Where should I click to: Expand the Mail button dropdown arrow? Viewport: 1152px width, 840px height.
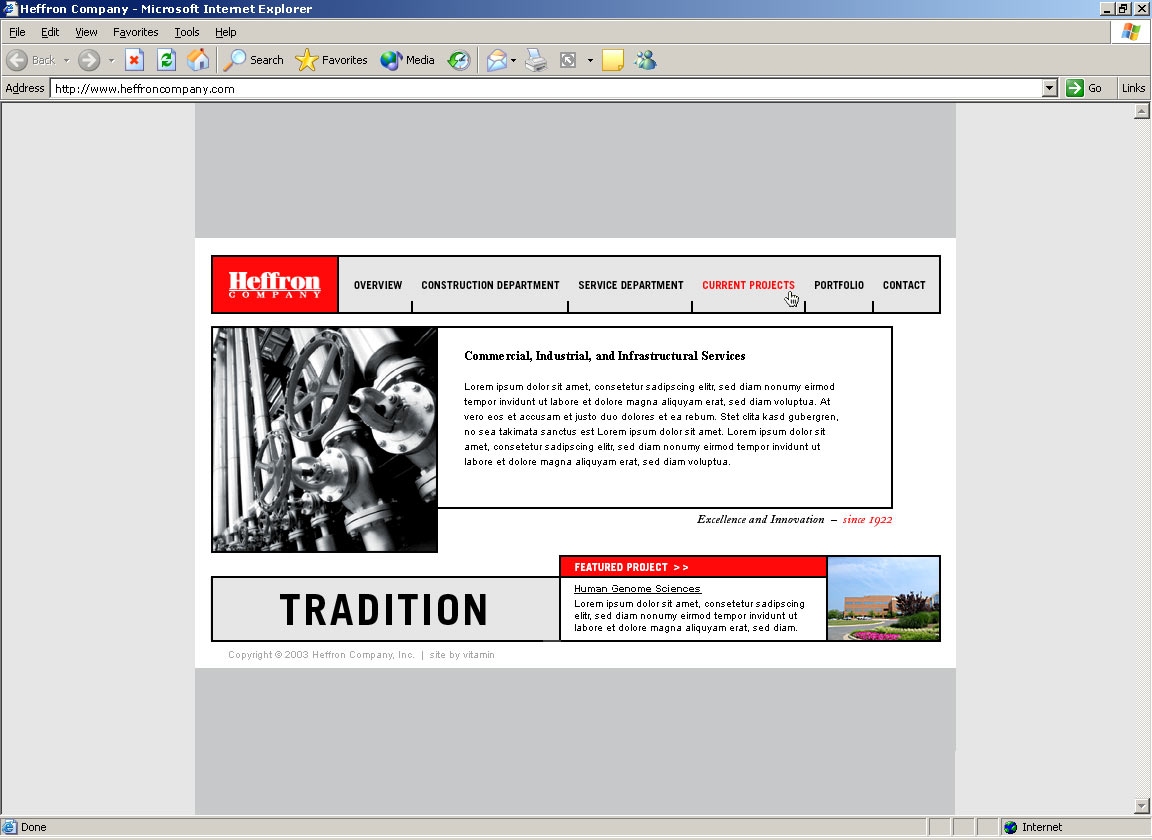[514, 60]
